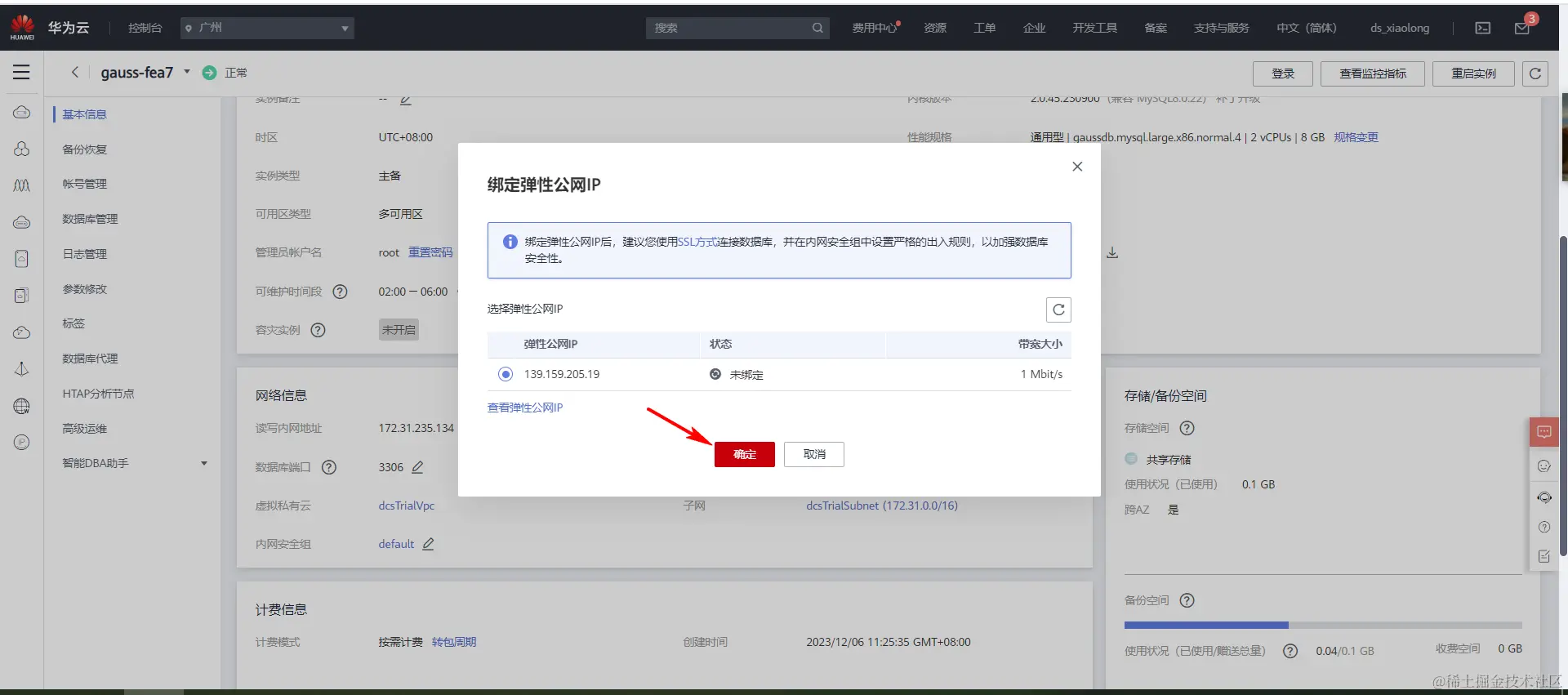This screenshot has height=695, width=1568.
Task: Click the SSL方式 link in notice
Action: [x=698, y=242]
